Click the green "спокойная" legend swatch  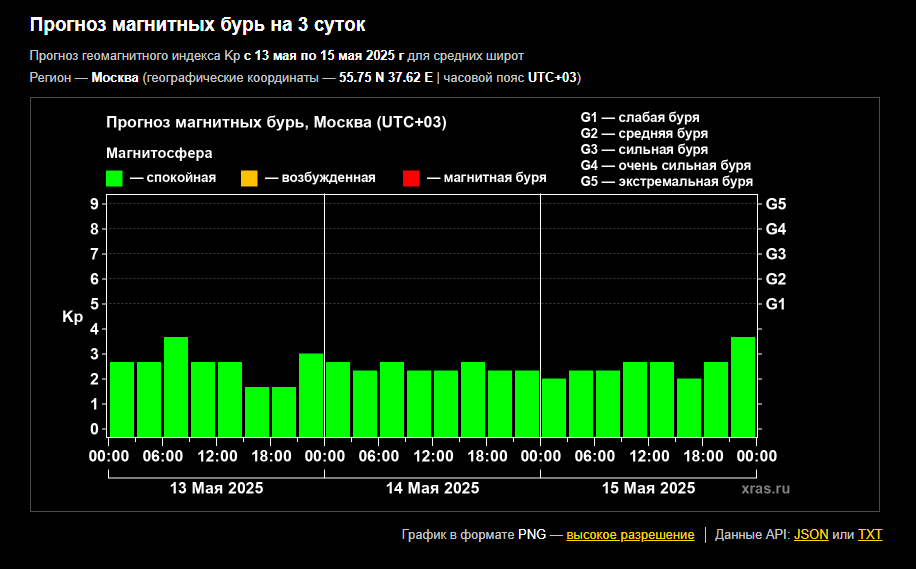click(x=114, y=178)
